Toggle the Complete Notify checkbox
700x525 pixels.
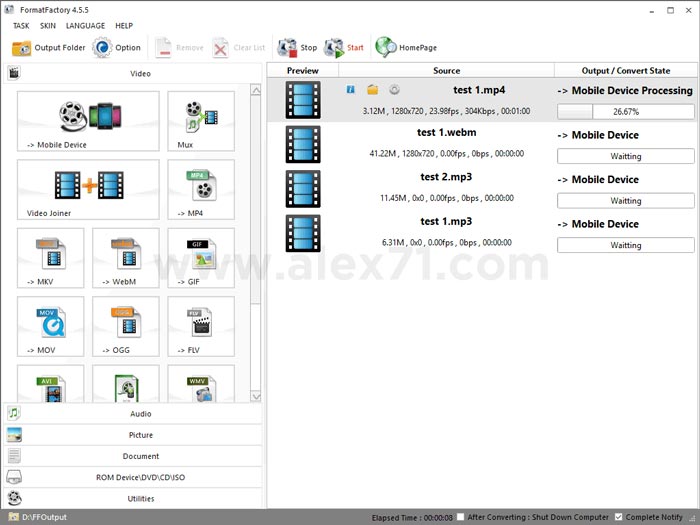pyautogui.click(x=618, y=517)
